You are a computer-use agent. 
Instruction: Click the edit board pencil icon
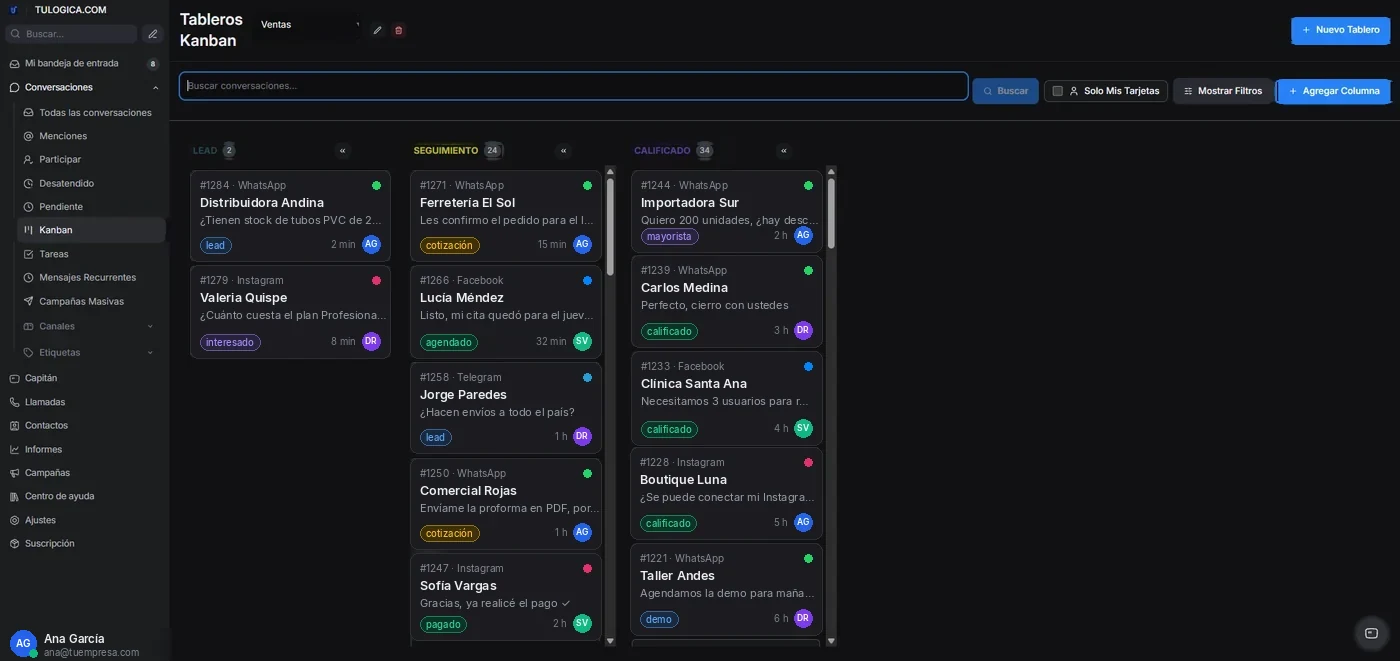coord(377,30)
